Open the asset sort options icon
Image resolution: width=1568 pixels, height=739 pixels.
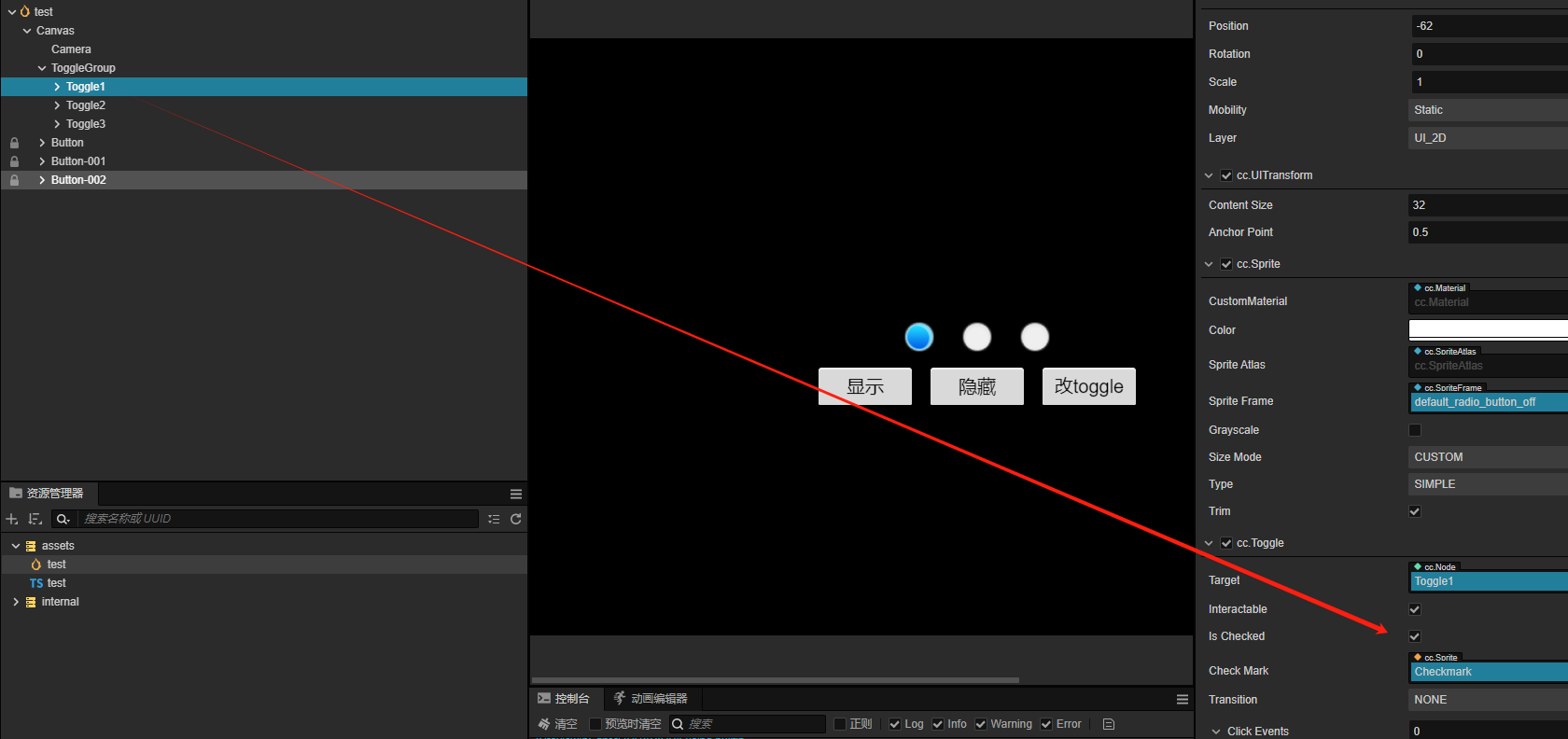tap(35, 519)
